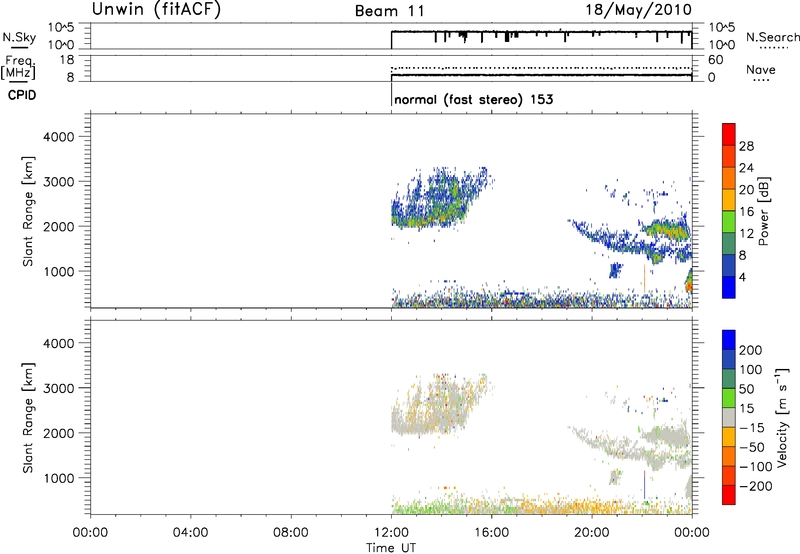Click the 'Nave' legend label
Viewport: 800px width, 554px height.
point(761,69)
